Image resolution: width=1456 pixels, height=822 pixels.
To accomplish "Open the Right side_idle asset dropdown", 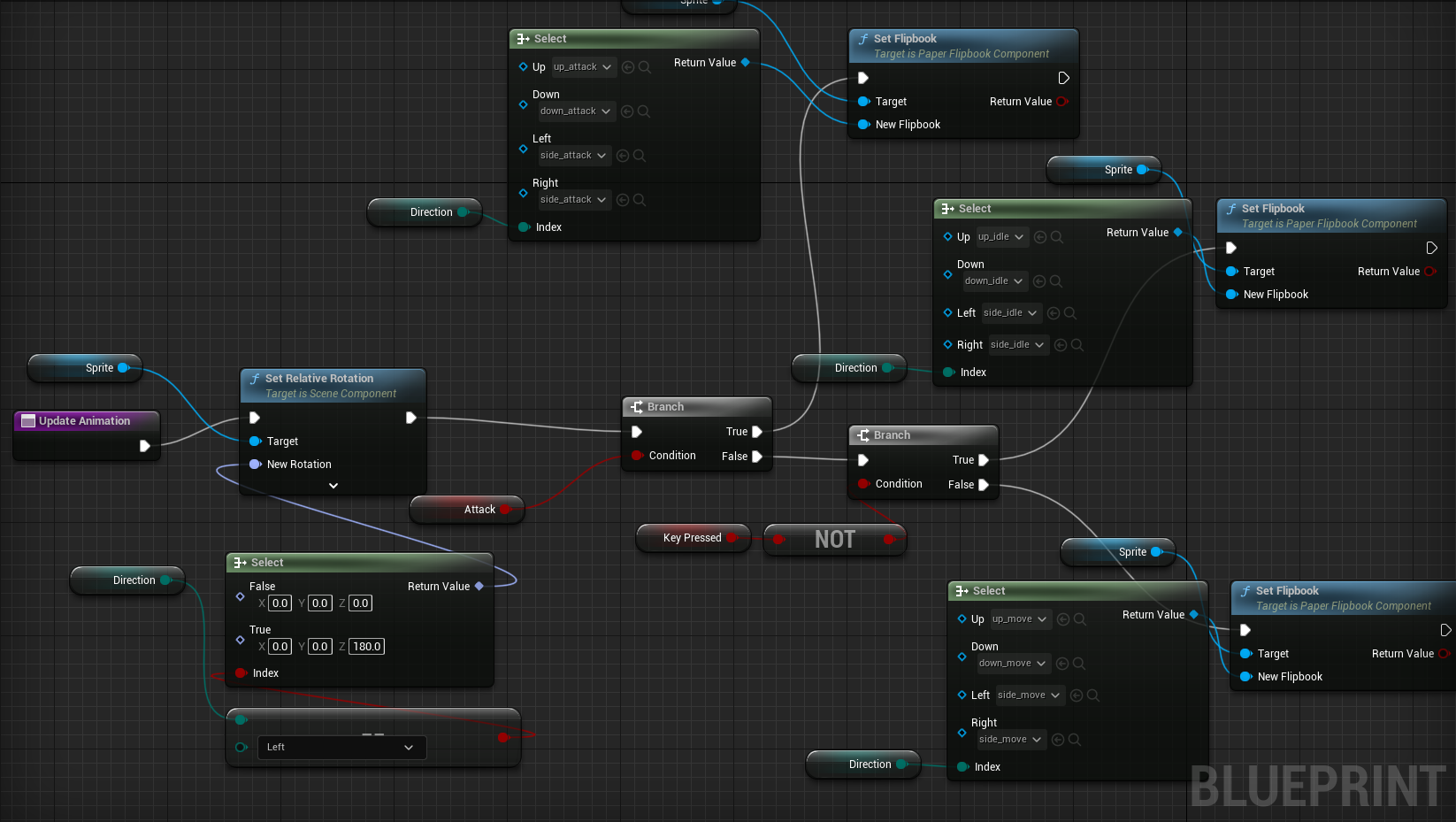I will tap(1017, 345).
